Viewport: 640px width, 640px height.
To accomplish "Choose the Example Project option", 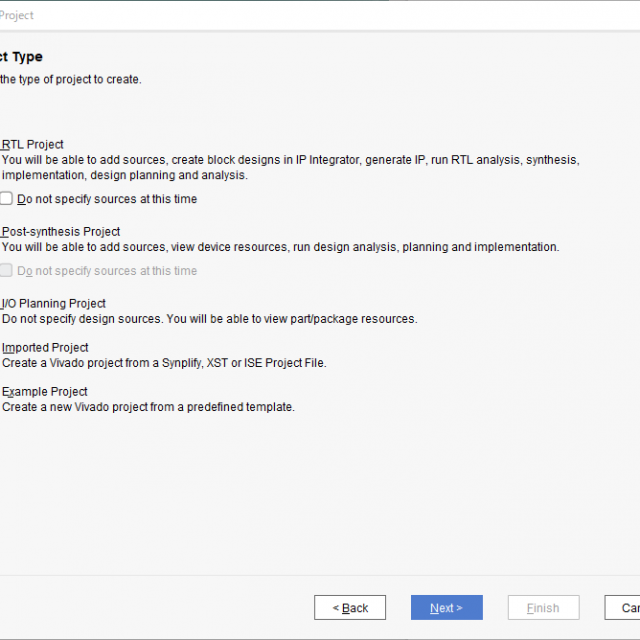I will [45, 392].
